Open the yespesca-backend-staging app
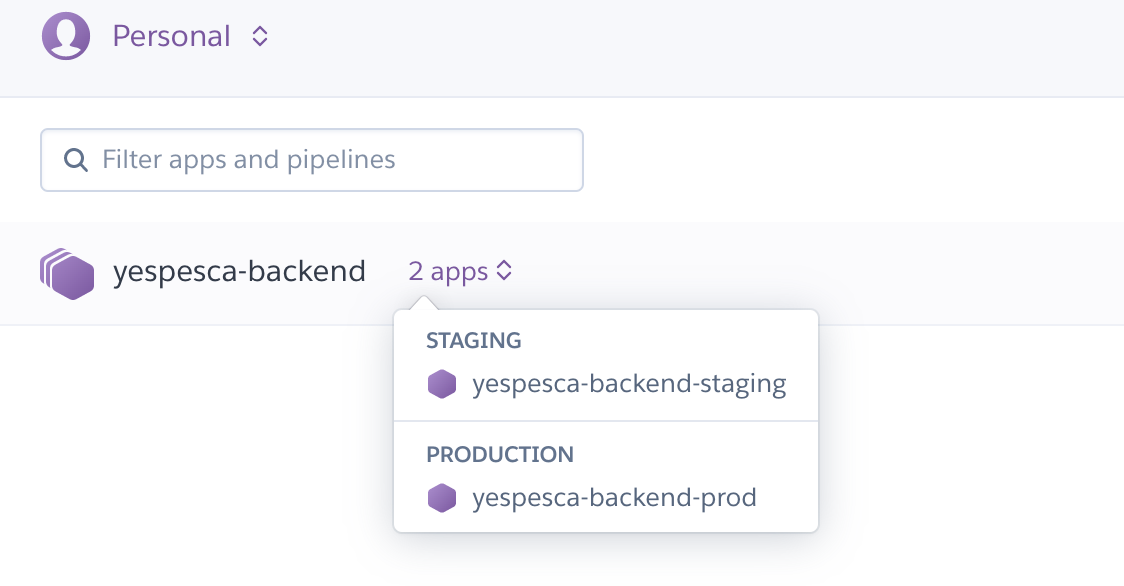 [629, 384]
